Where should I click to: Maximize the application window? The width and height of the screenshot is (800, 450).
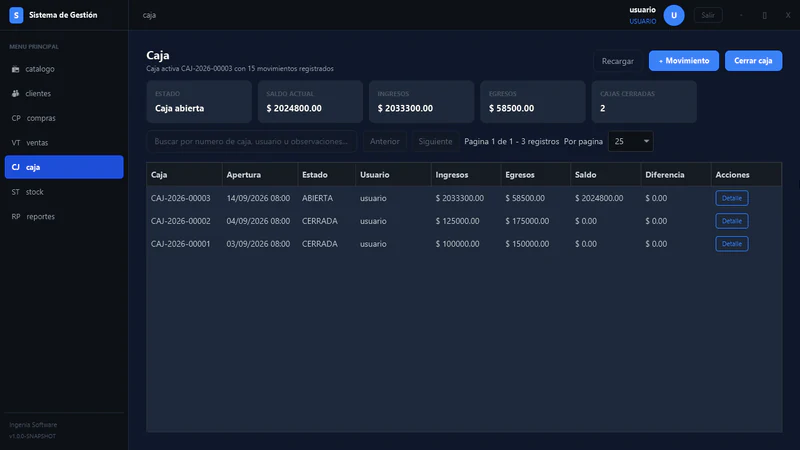click(x=764, y=15)
